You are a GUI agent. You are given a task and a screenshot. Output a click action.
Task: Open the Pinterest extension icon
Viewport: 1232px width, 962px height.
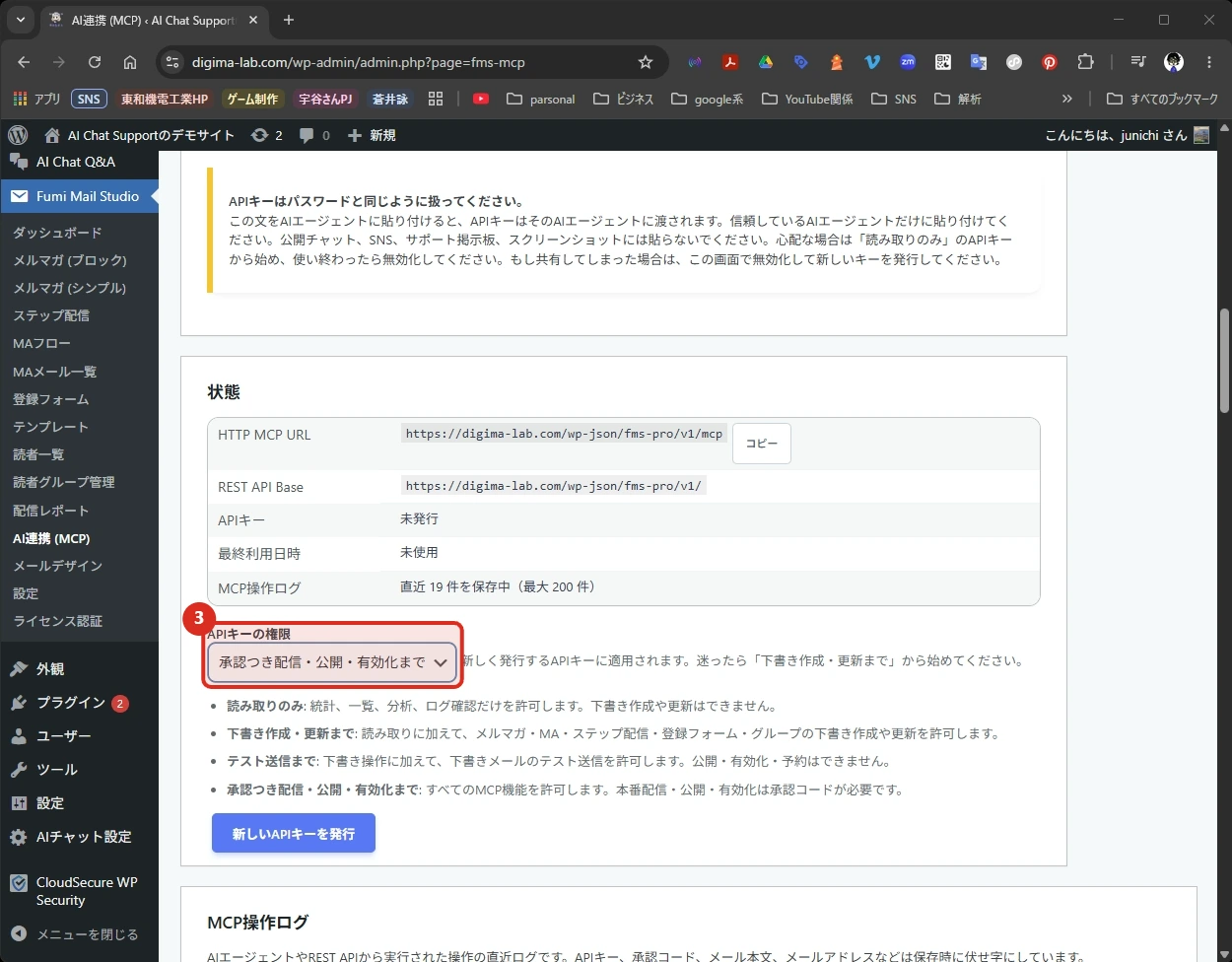(1050, 62)
